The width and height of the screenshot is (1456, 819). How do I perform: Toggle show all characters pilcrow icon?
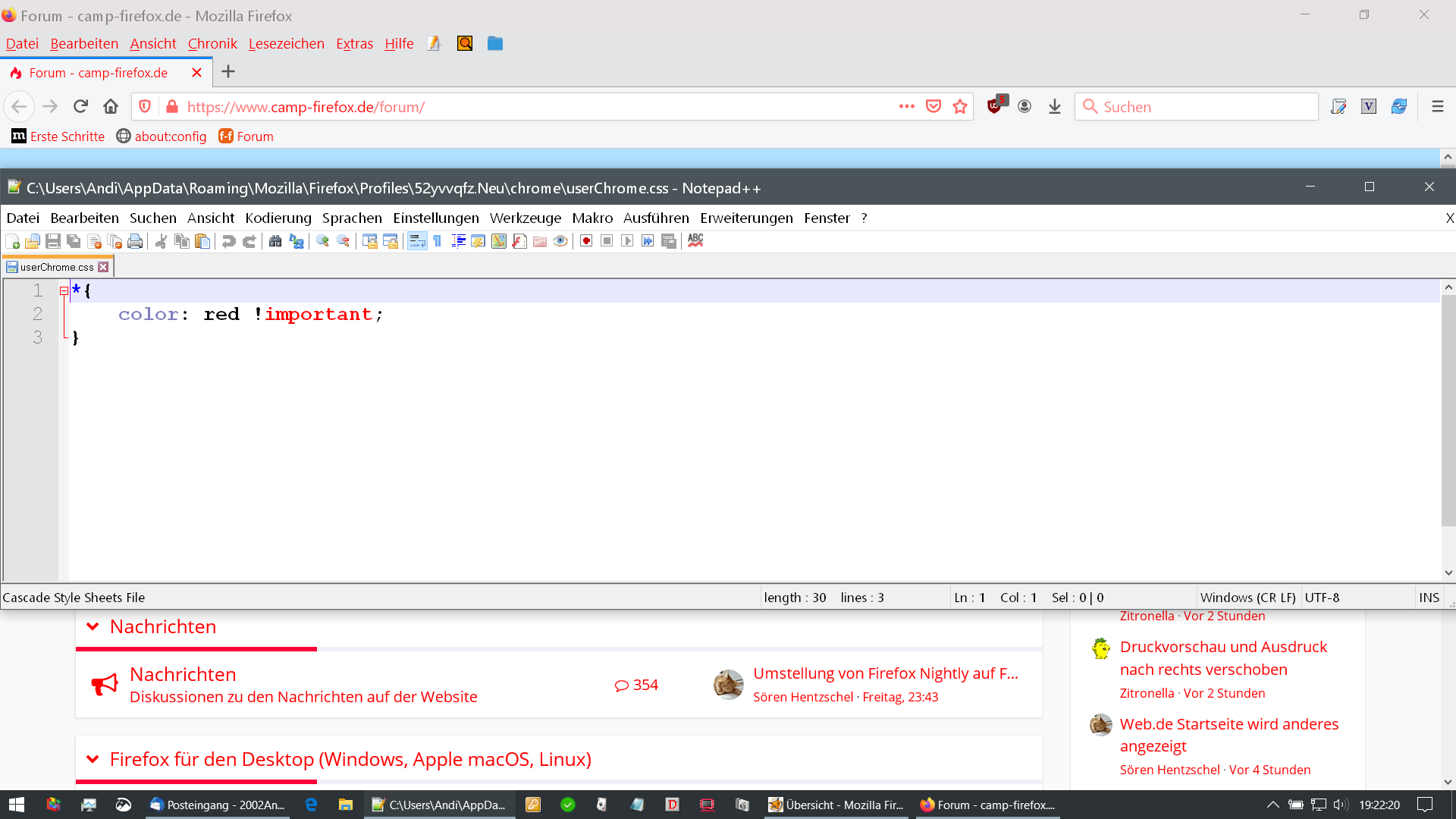[x=438, y=241]
